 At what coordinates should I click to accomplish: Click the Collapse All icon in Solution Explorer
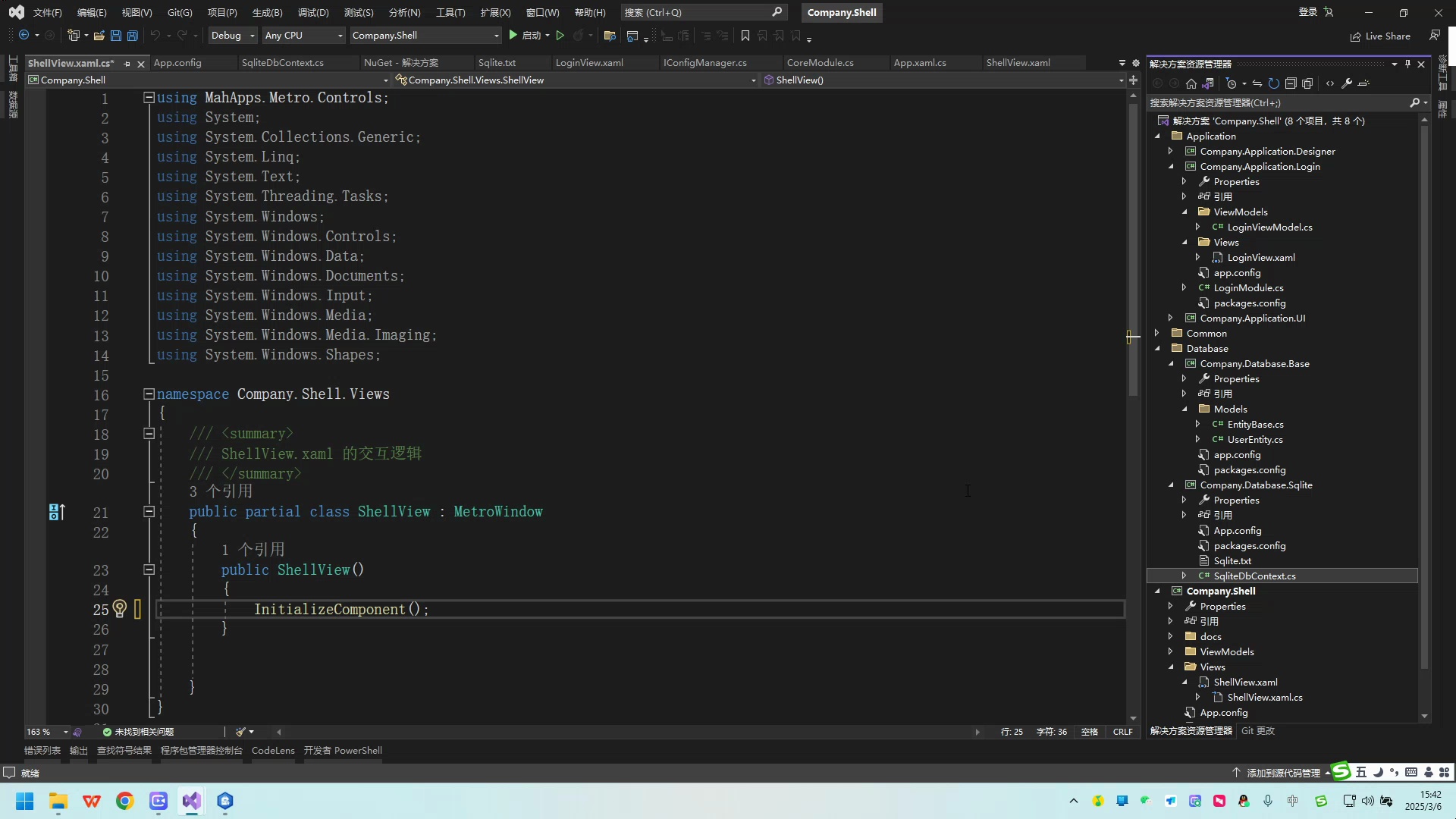click(x=1291, y=84)
